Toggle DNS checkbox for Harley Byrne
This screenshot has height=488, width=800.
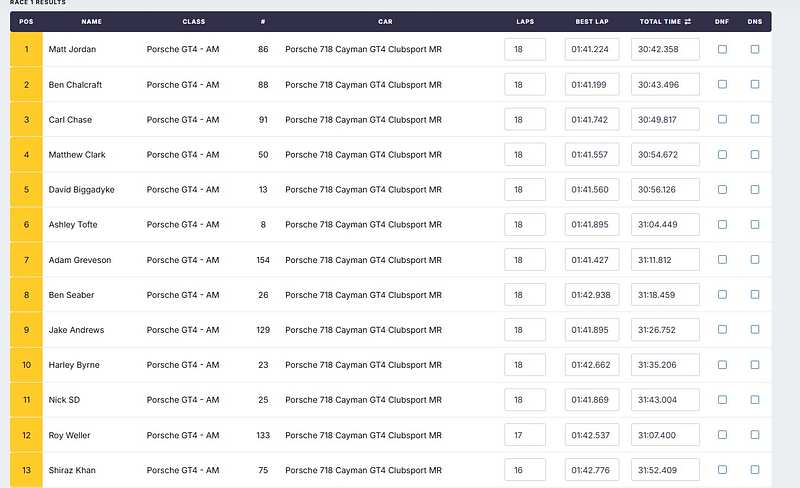[754, 365]
